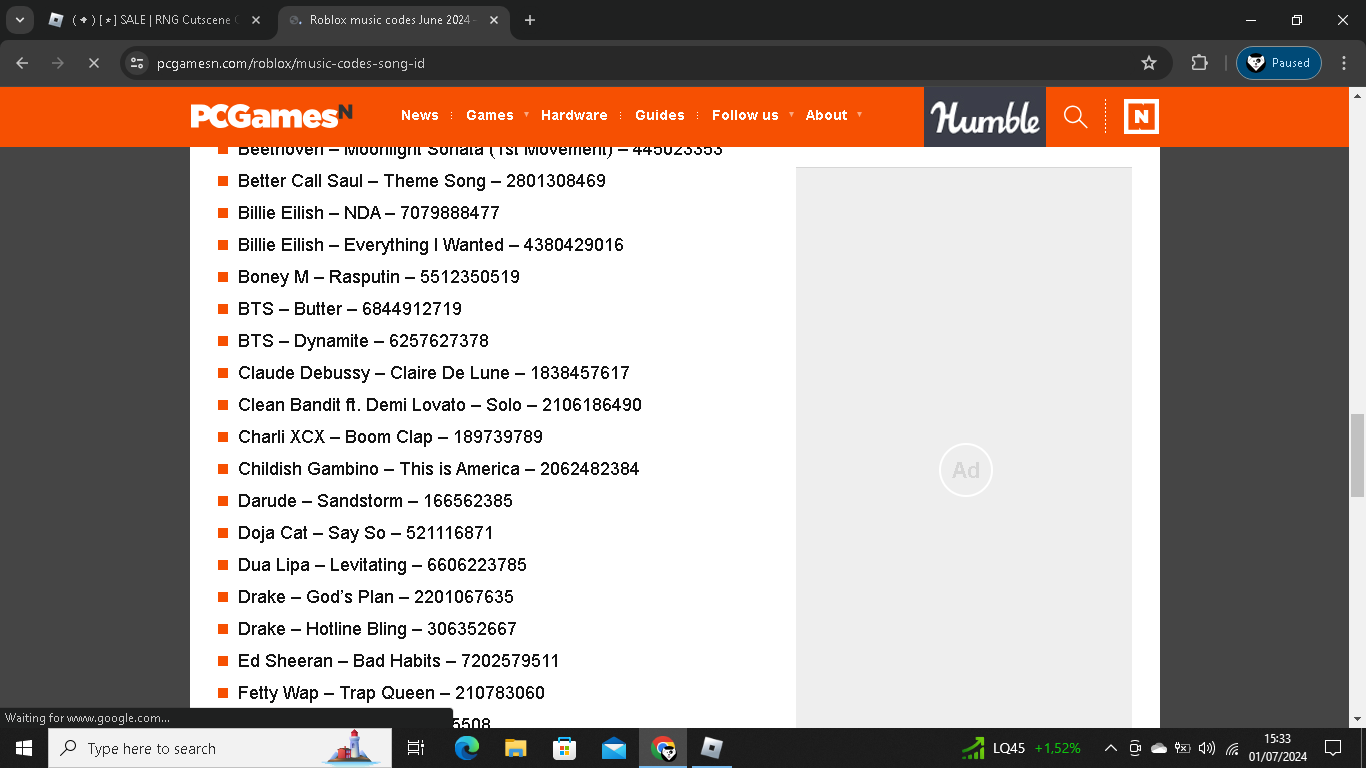The image size is (1366, 768).
Task: Go back to the previous page
Action: [23, 63]
